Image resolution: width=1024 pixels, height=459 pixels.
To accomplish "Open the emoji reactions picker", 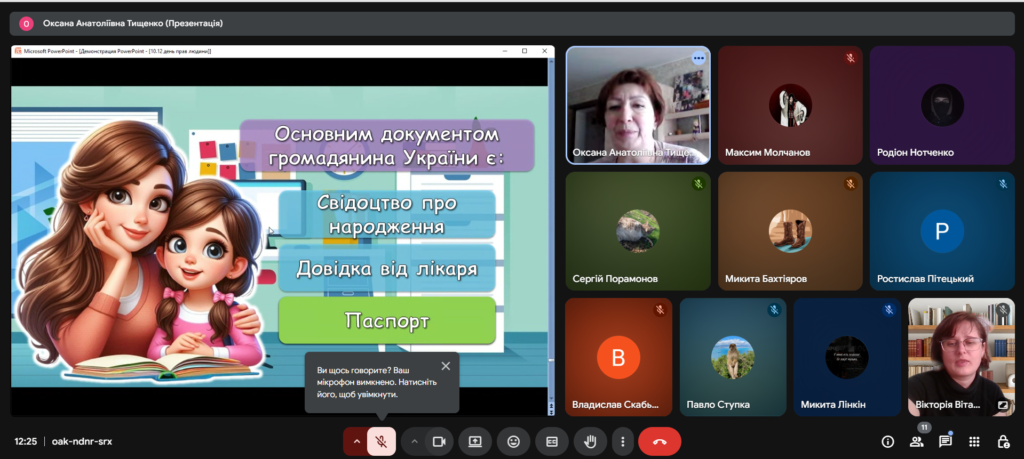I will click(x=514, y=441).
